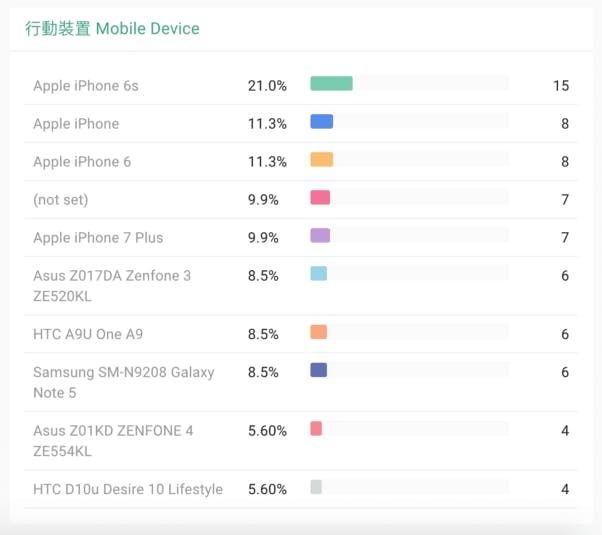
Task: Select the (not set) device row label
Action: pos(61,200)
